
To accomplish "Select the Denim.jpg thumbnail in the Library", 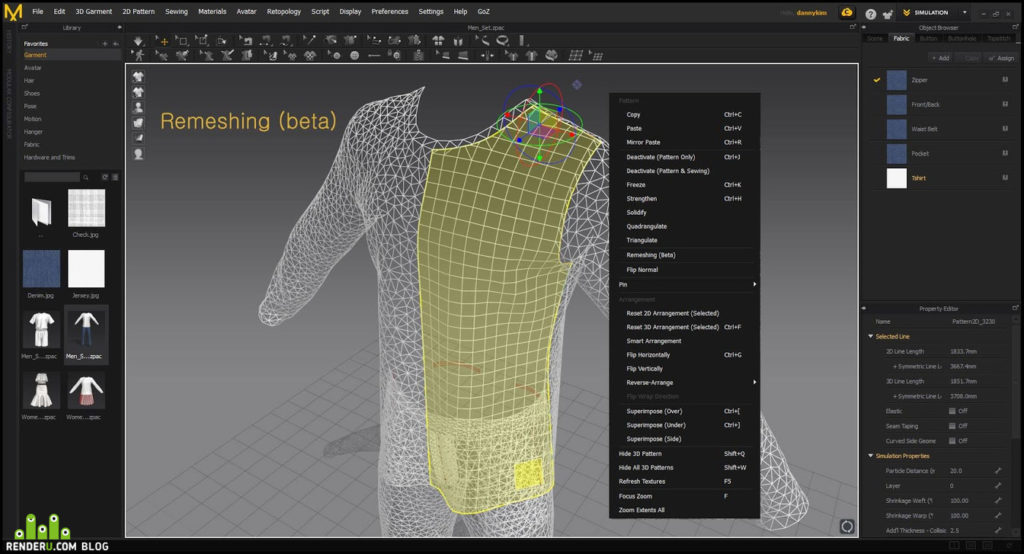I will click(x=41, y=269).
